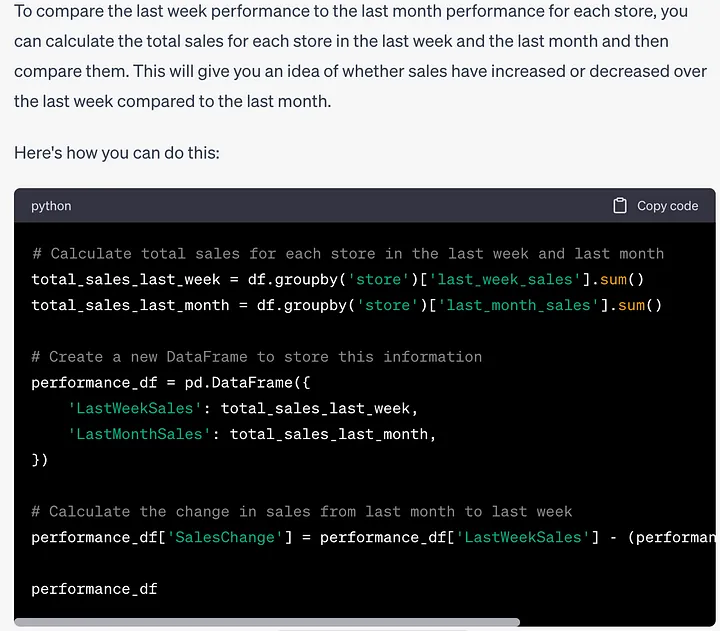Click the Copy code button text
Screen dimensions: 720x631
click(x=667, y=206)
